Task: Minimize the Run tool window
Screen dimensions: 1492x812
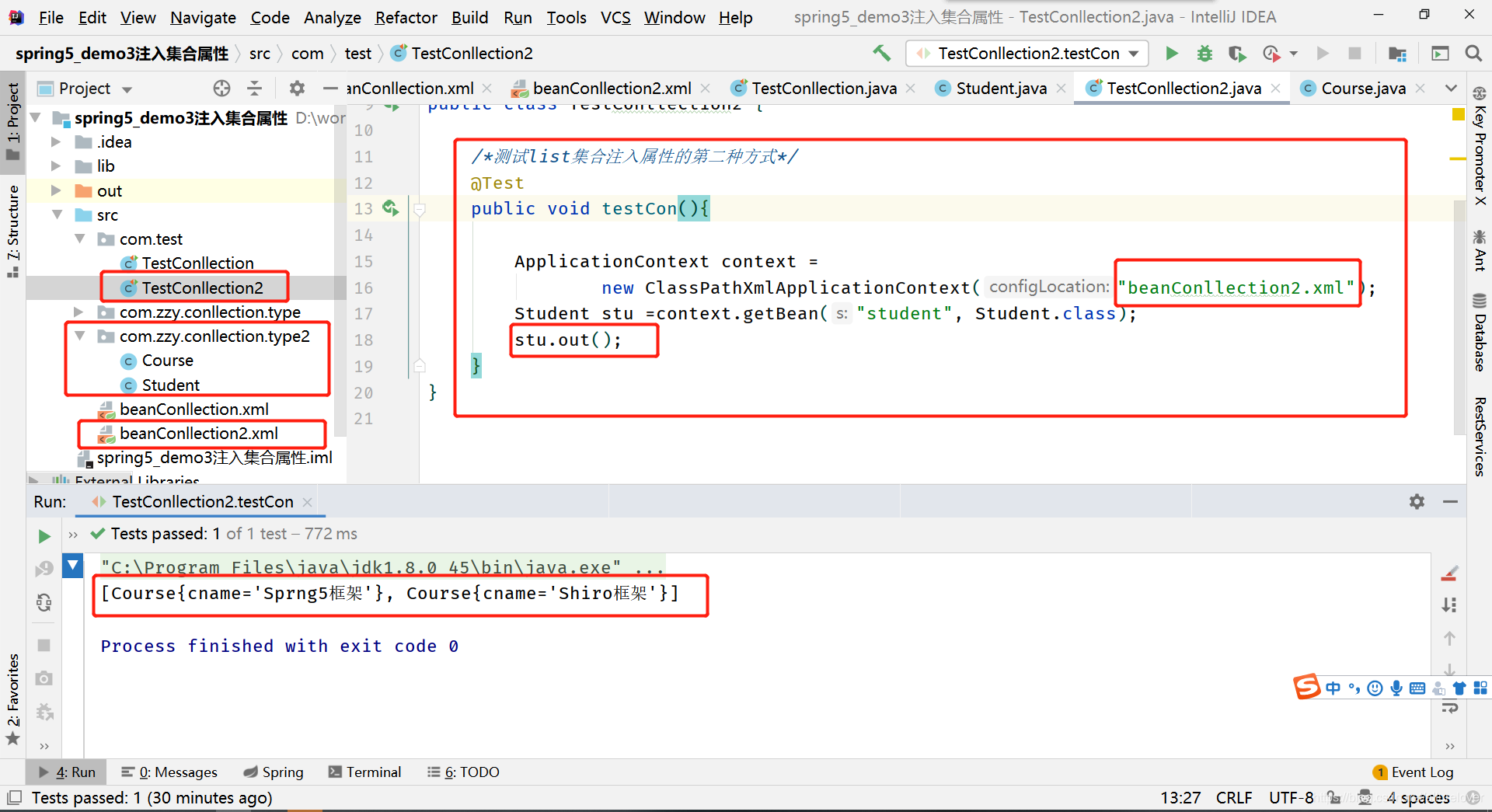Action: click(1450, 501)
